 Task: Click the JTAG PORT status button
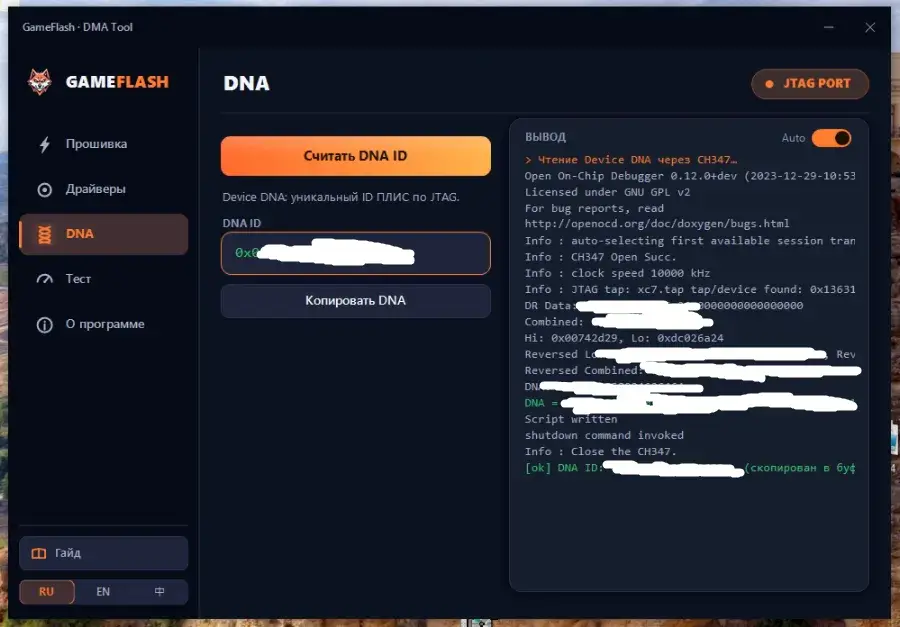(x=810, y=84)
